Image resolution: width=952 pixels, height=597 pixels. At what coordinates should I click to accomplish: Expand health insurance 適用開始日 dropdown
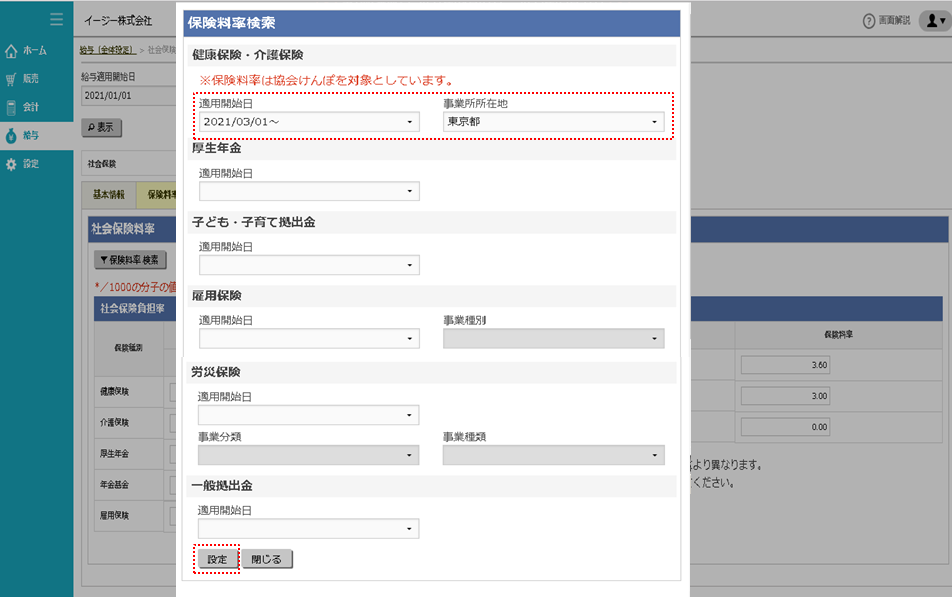click(x=309, y=122)
